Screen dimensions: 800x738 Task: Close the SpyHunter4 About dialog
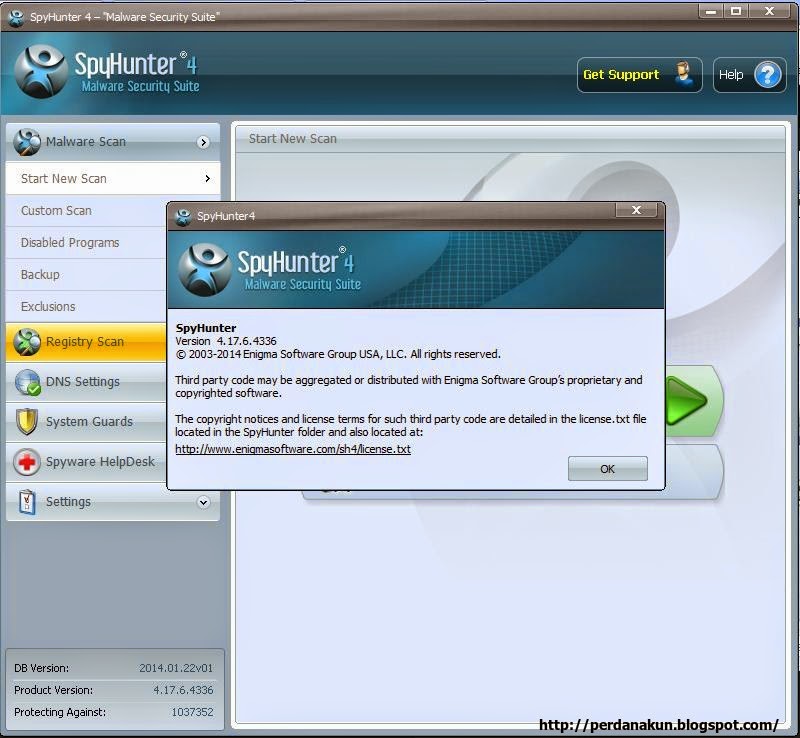(636, 210)
